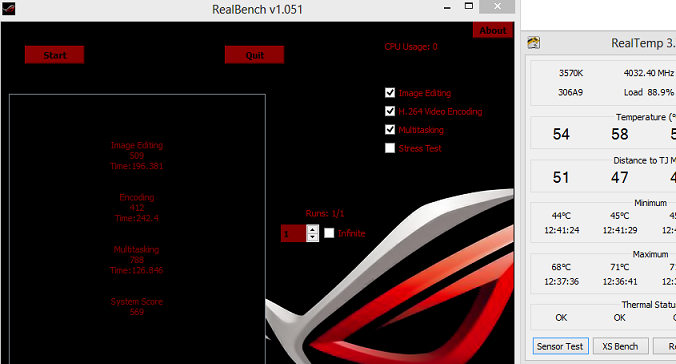Enable the Stress Test checkbox
The width and height of the screenshot is (676, 364).
(x=390, y=148)
